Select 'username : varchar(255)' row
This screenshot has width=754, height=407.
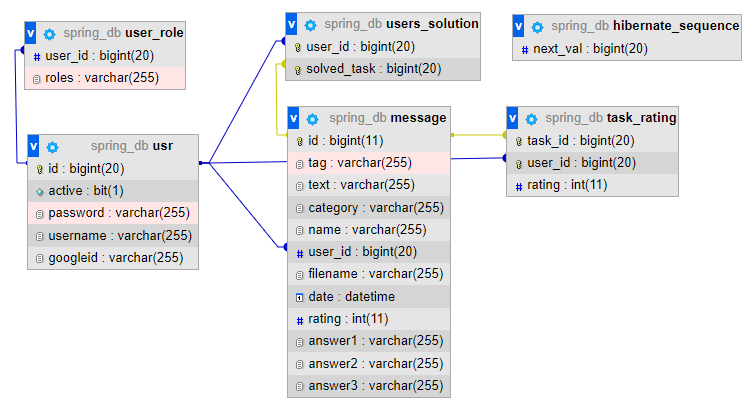pos(113,236)
